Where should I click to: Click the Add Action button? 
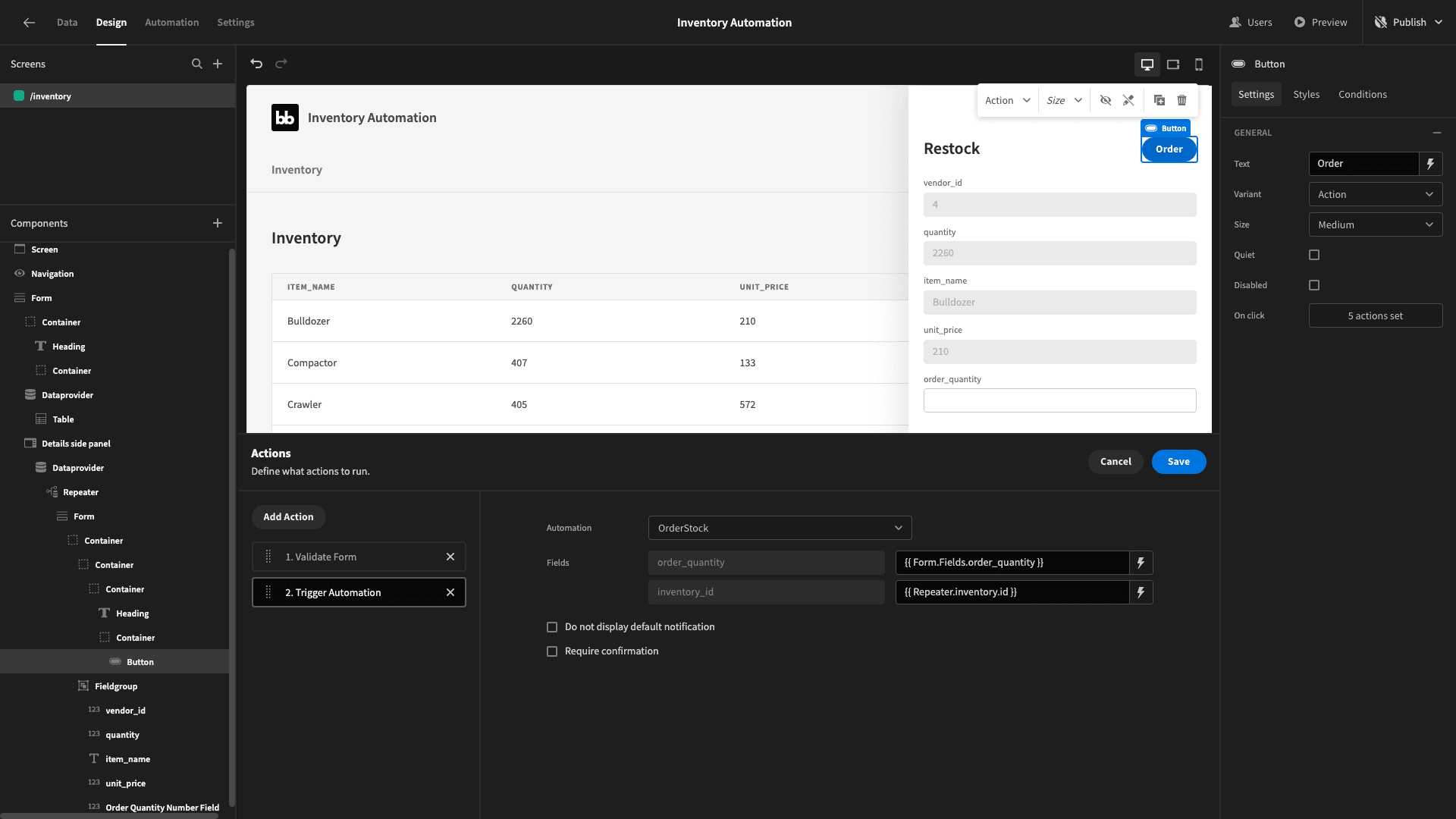288,517
